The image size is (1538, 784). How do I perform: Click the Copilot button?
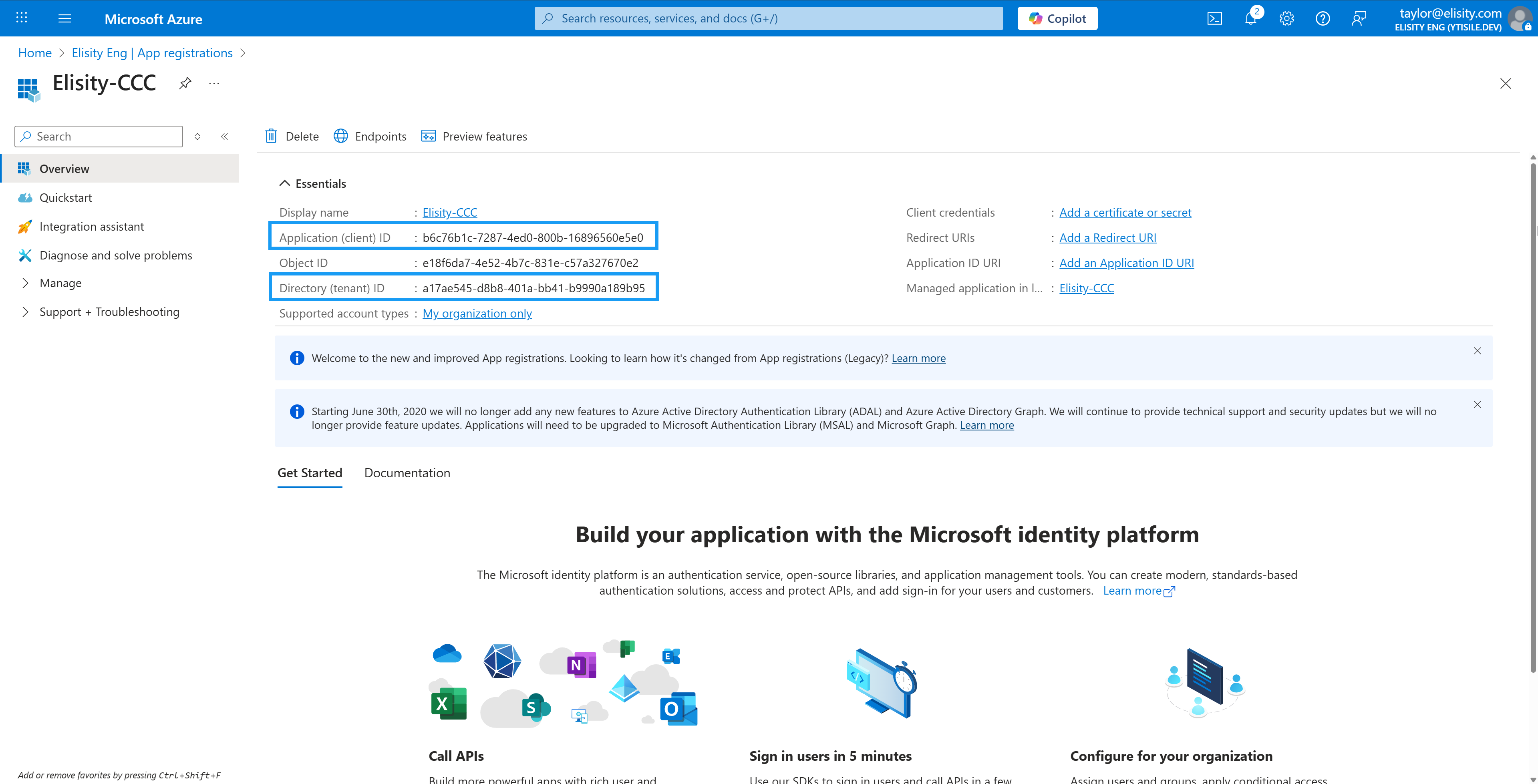[1057, 18]
